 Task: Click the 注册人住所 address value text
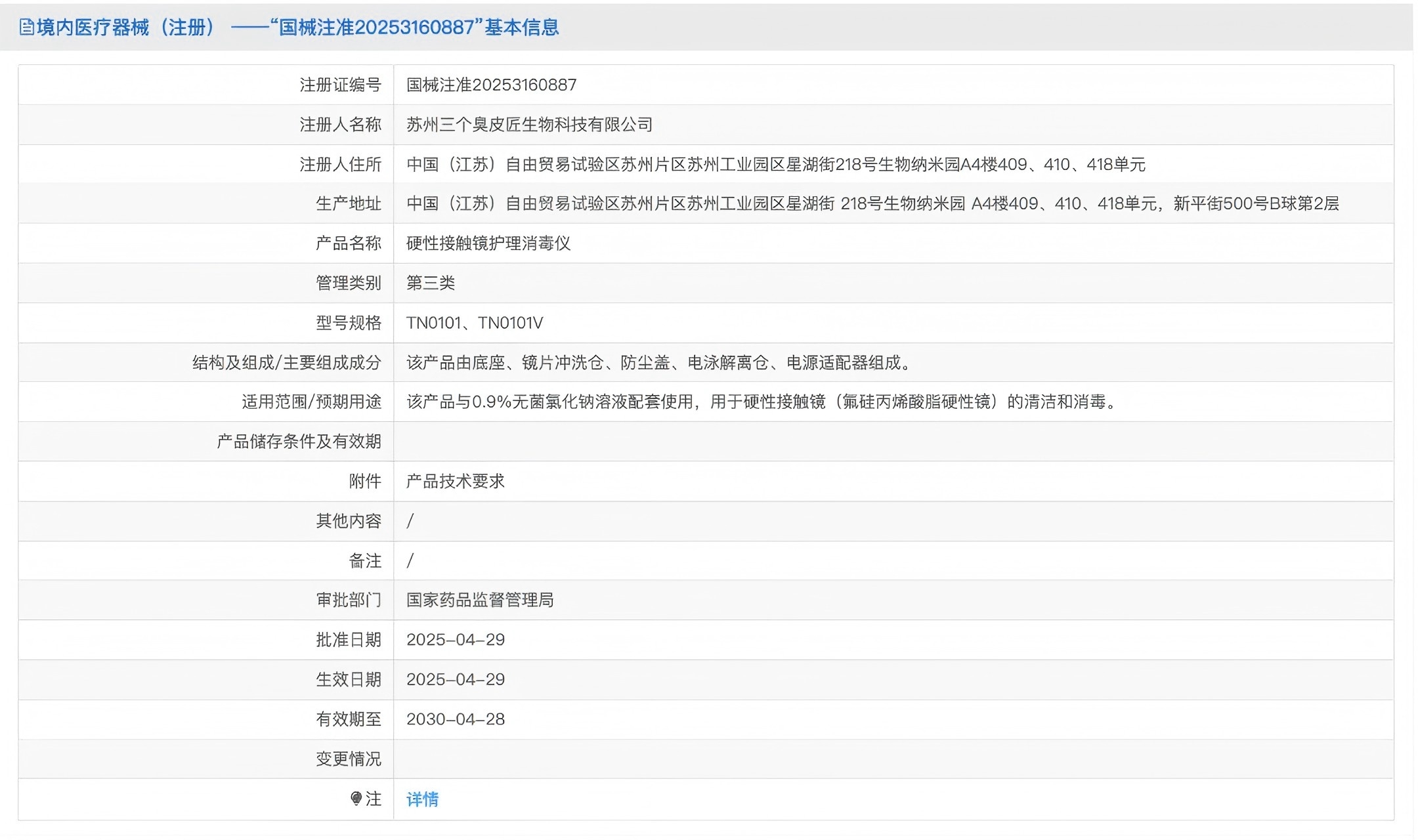coord(775,165)
